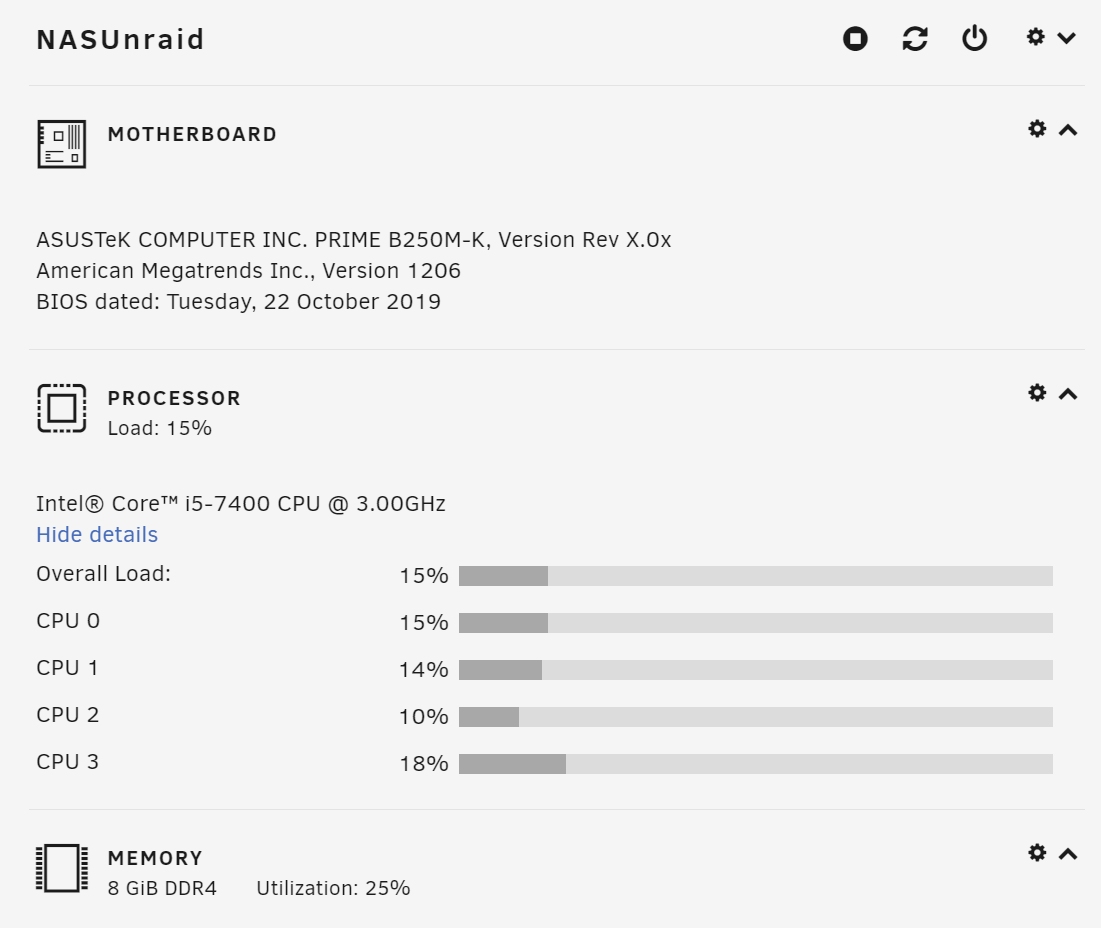Open Processor section settings gear
The height and width of the screenshot is (928, 1101).
(1037, 392)
